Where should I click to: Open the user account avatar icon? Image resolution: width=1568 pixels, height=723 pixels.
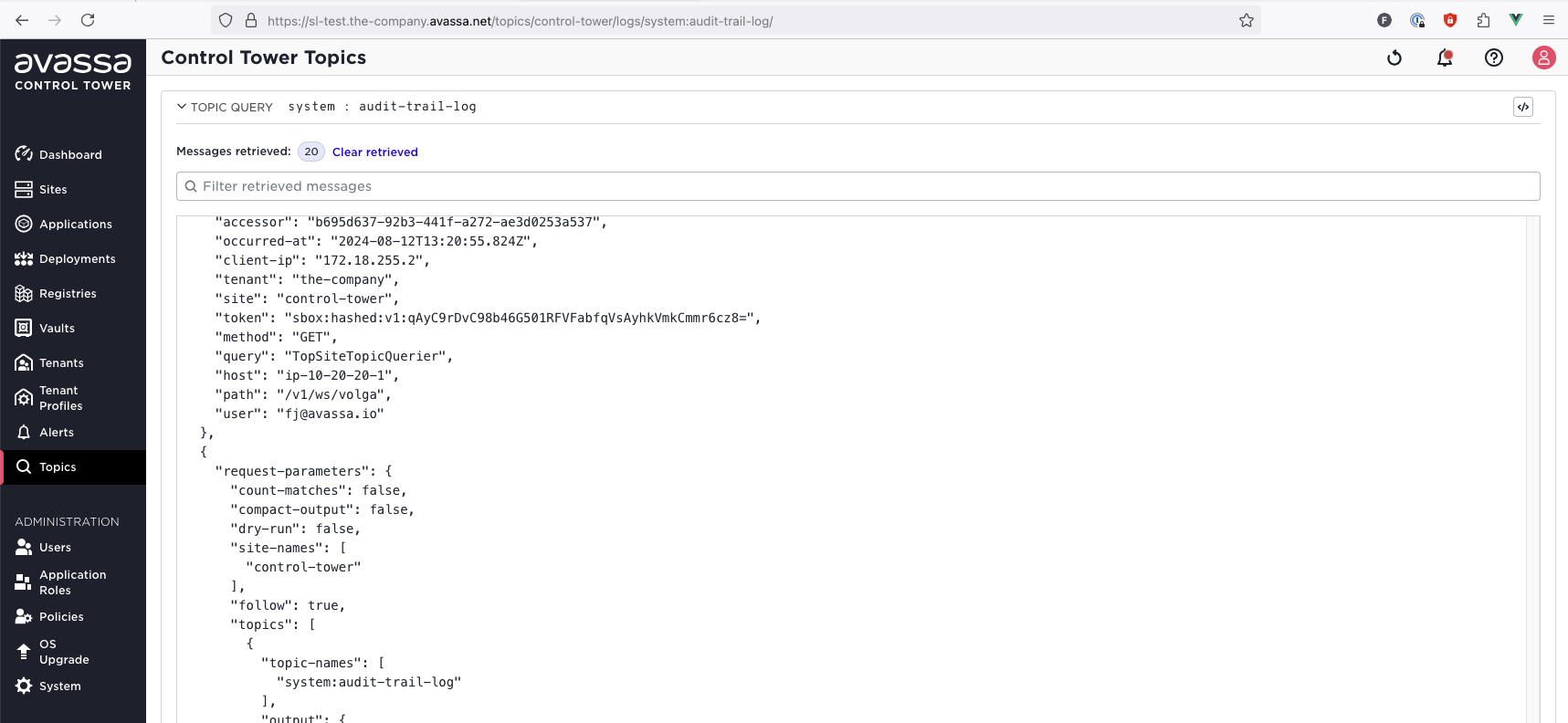(x=1543, y=58)
